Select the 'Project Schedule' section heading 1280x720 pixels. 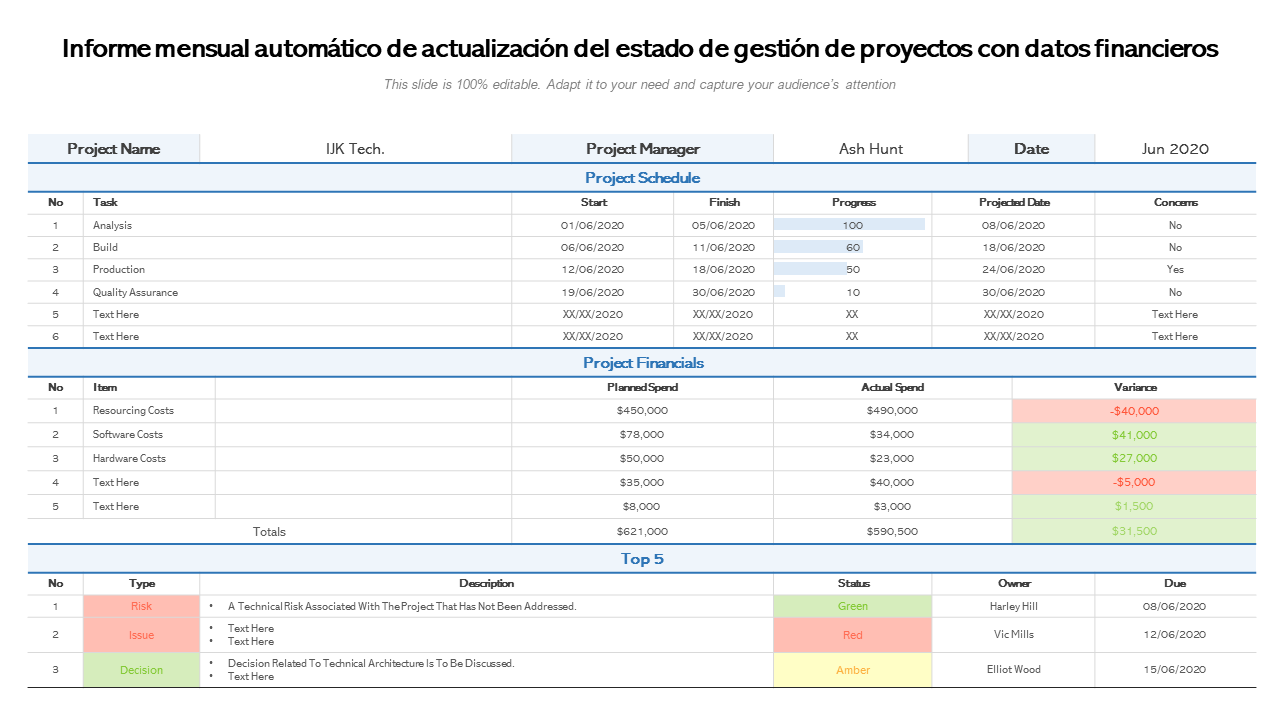click(x=642, y=178)
